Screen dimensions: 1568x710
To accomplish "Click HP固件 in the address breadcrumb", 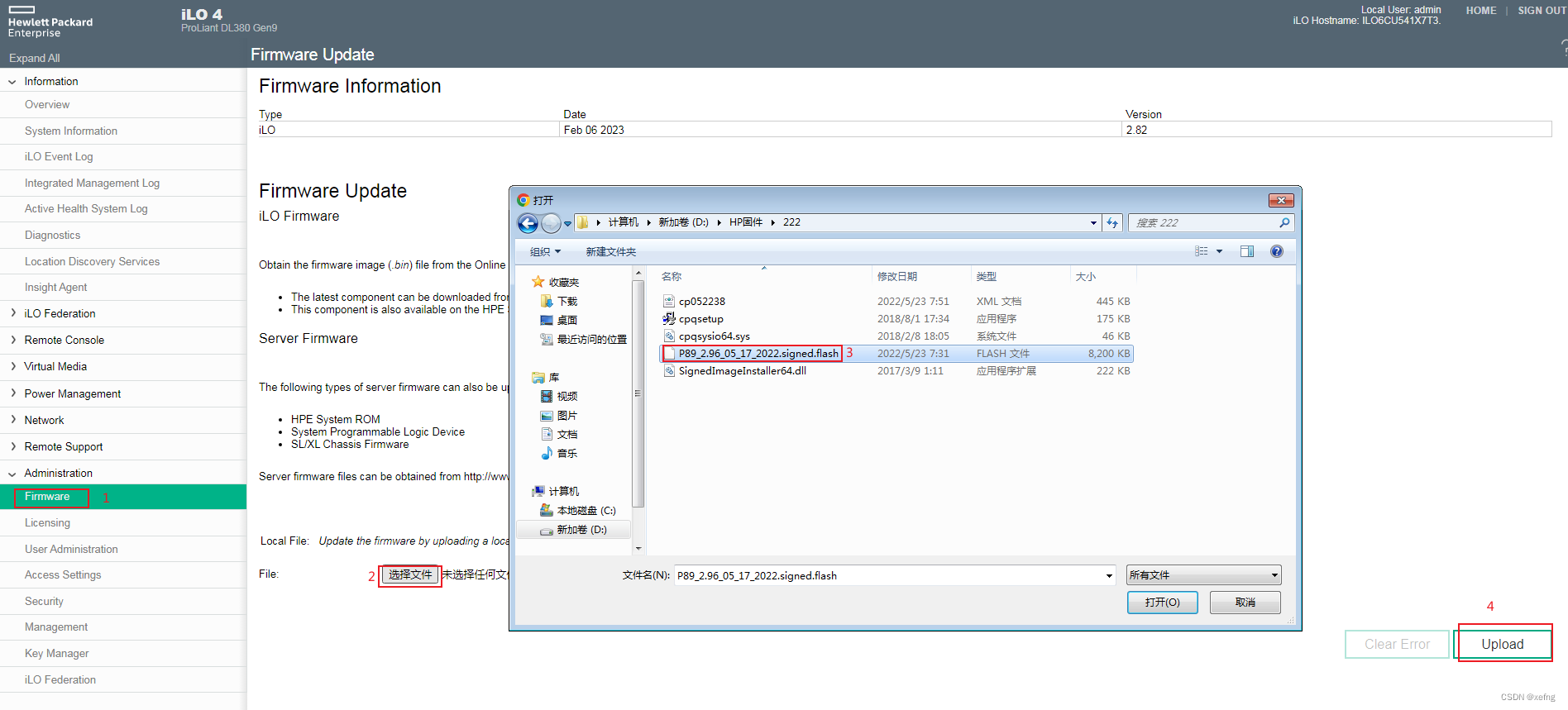I will pos(746,222).
